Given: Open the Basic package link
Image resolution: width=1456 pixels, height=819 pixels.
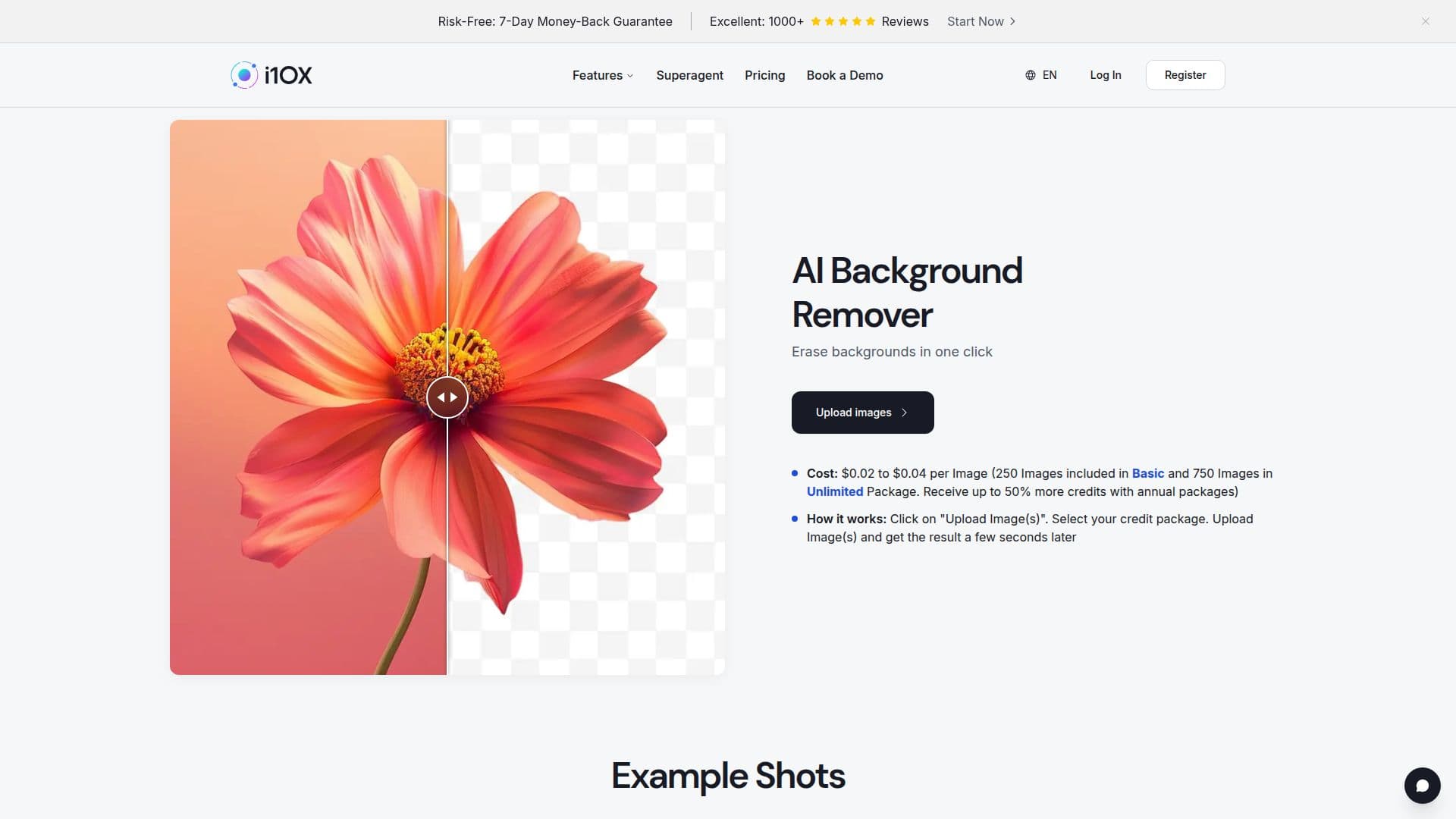Looking at the screenshot, I should pyautogui.click(x=1147, y=473).
